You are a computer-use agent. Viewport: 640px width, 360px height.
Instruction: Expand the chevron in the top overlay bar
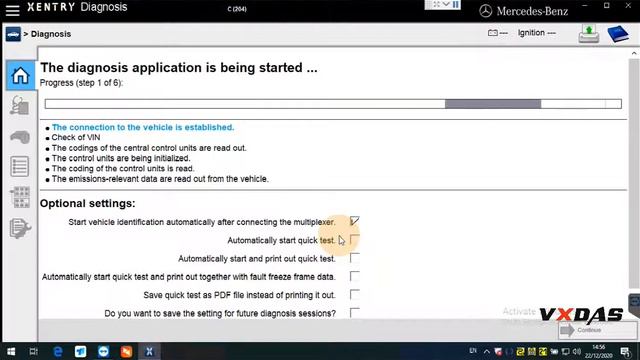(x=446, y=4)
